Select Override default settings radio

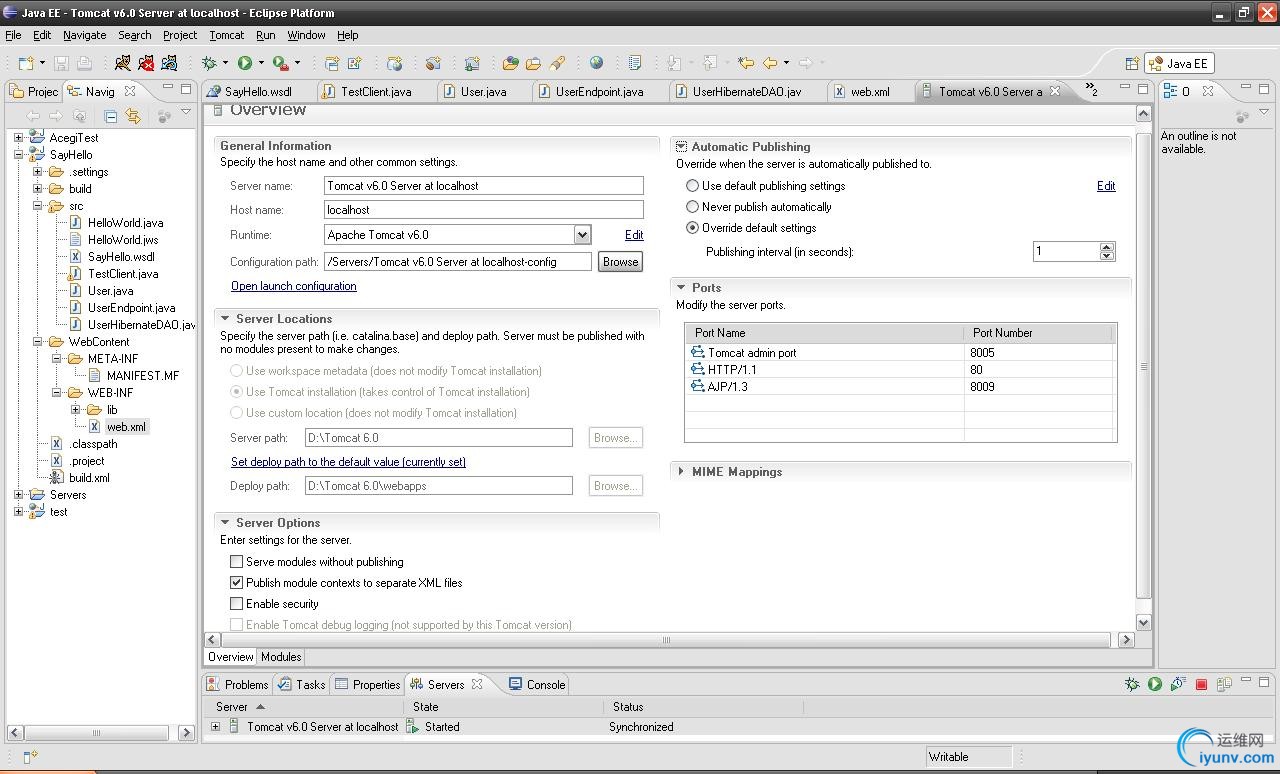[692, 228]
